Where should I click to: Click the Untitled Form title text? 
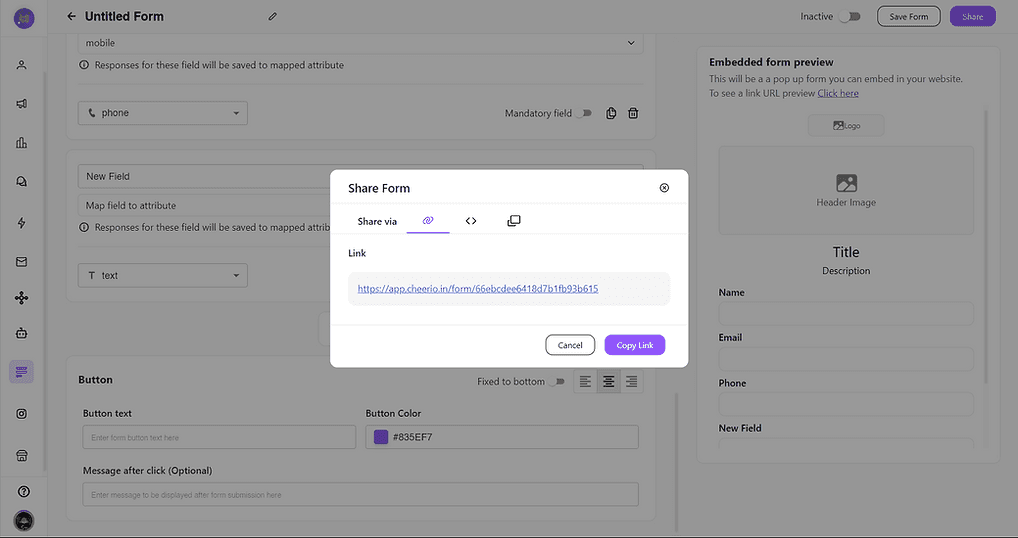[x=124, y=16]
